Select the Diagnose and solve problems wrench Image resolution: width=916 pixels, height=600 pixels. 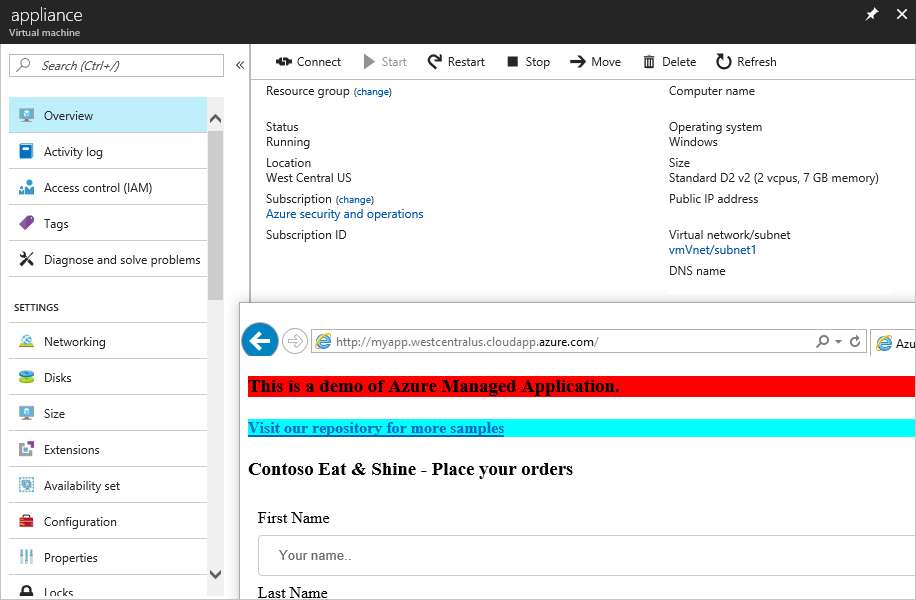click(27, 259)
